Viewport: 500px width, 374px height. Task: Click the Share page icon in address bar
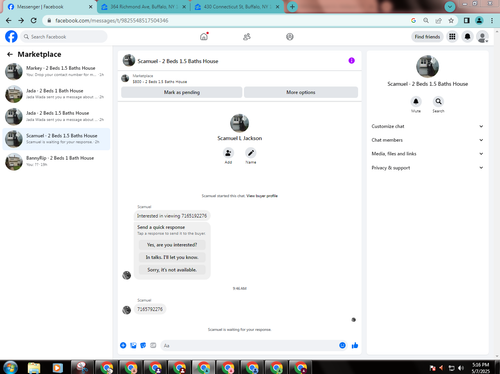(x=438, y=20)
